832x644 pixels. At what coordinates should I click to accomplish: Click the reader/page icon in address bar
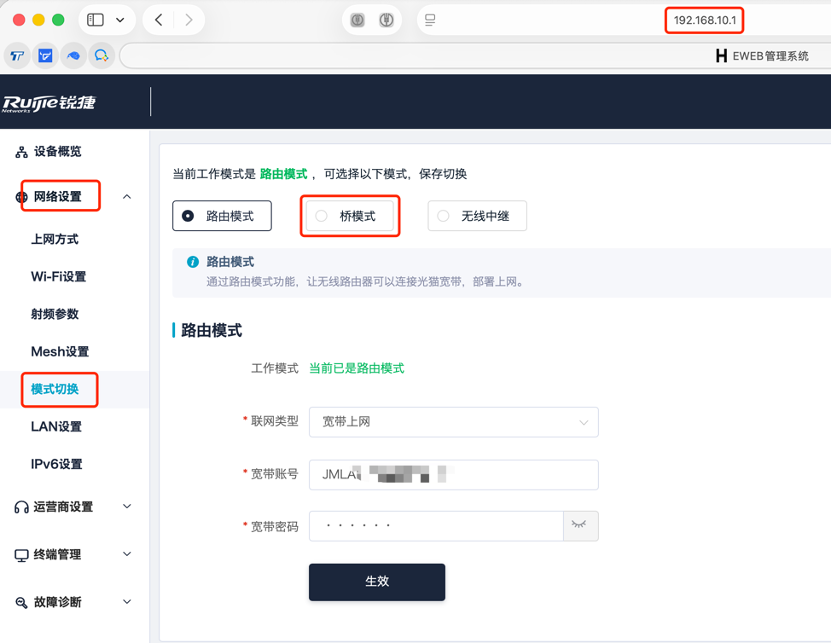point(430,20)
